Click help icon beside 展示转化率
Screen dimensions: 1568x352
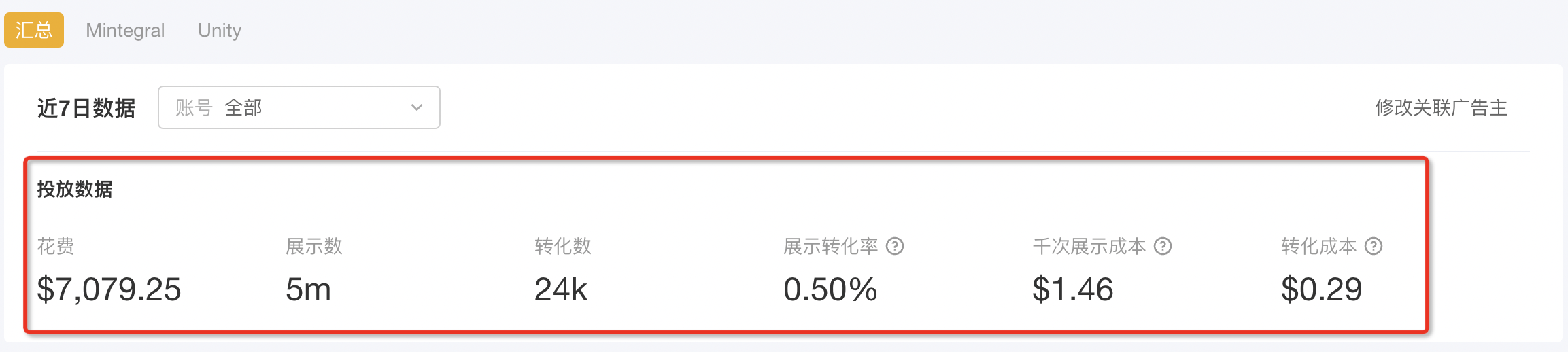coord(895,246)
